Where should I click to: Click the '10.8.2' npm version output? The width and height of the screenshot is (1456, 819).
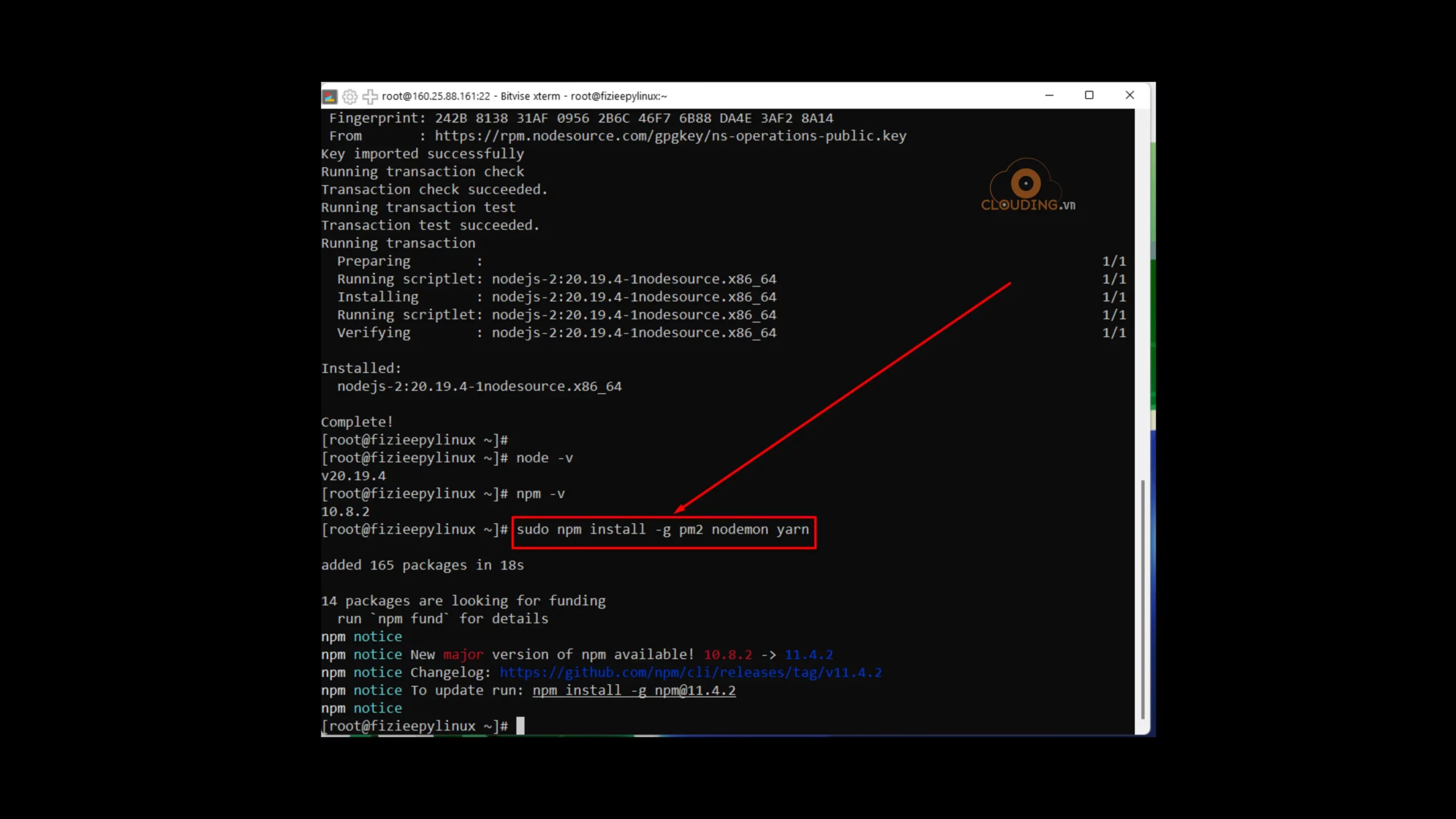[x=345, y=511]
